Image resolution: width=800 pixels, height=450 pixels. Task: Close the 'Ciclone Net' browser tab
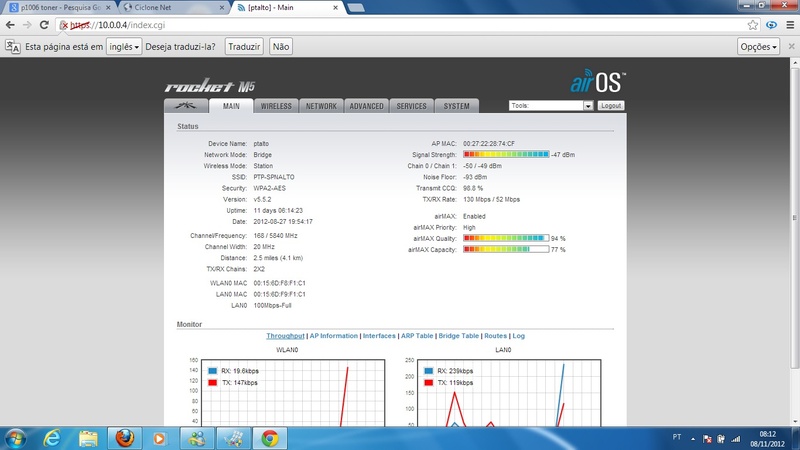pos(222,8)
